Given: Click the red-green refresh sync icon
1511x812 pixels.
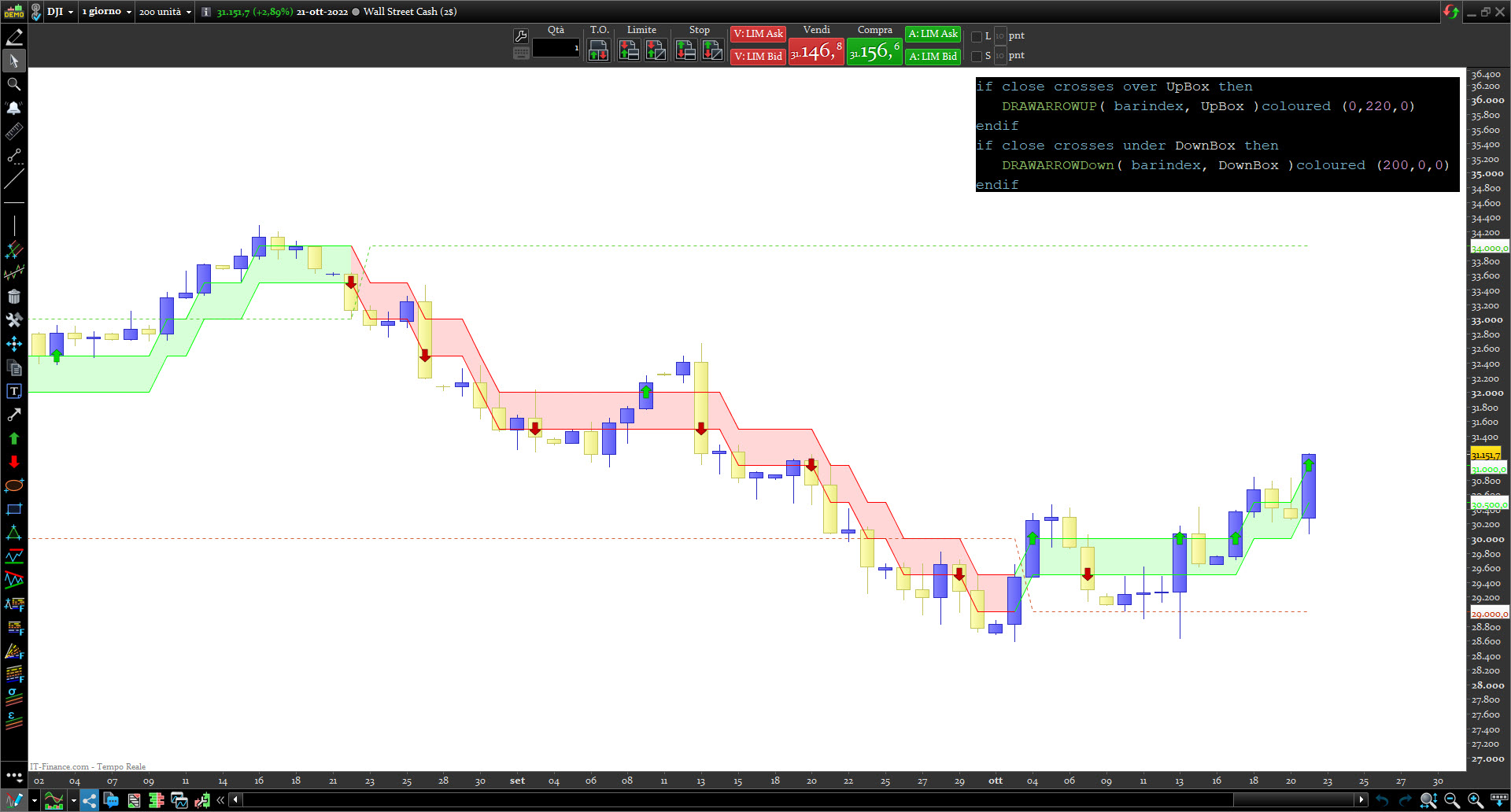Looking at the screenshot, I should 1451,12.
